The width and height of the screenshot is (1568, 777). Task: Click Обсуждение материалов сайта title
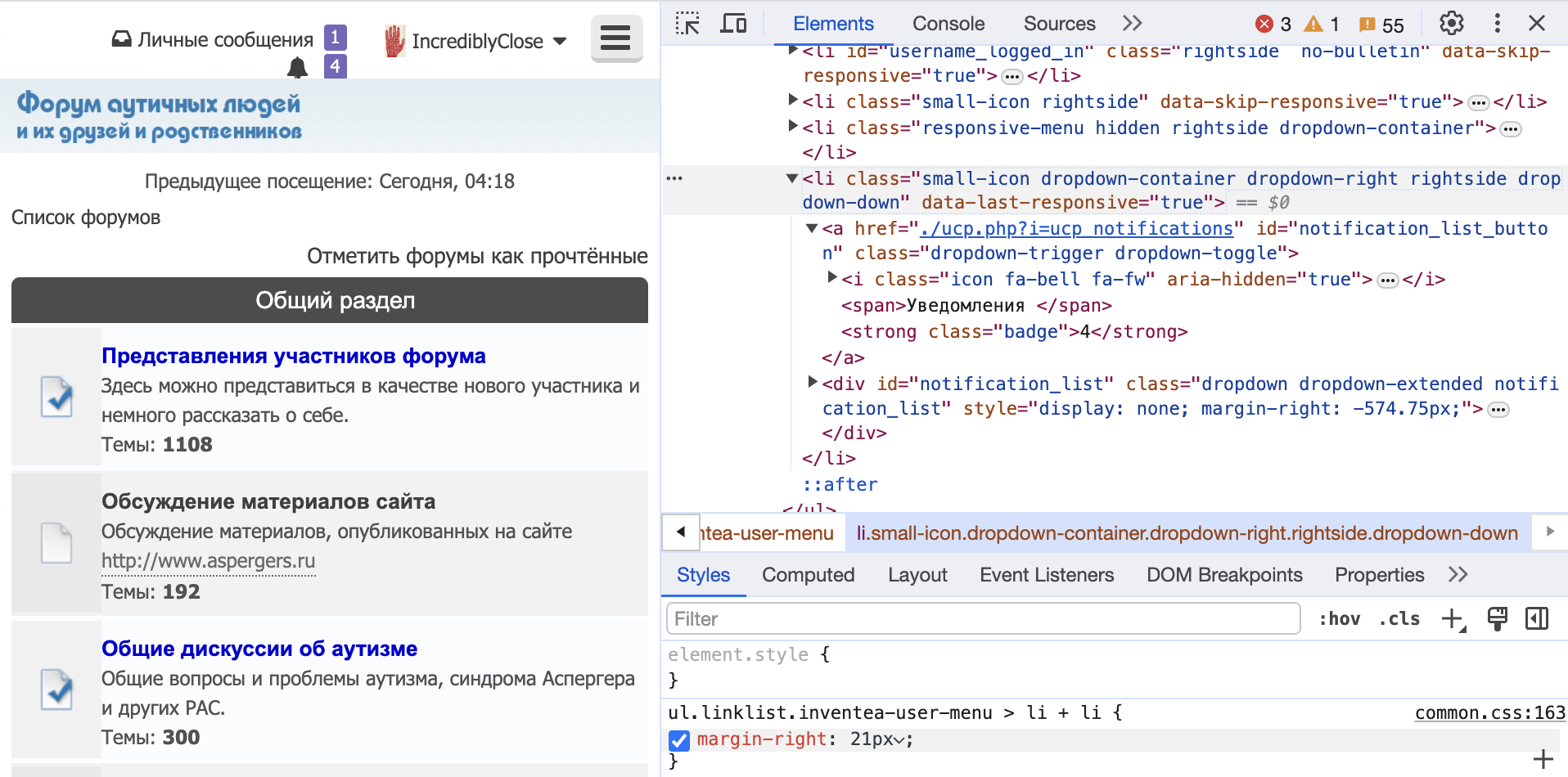tap(268, 501)
